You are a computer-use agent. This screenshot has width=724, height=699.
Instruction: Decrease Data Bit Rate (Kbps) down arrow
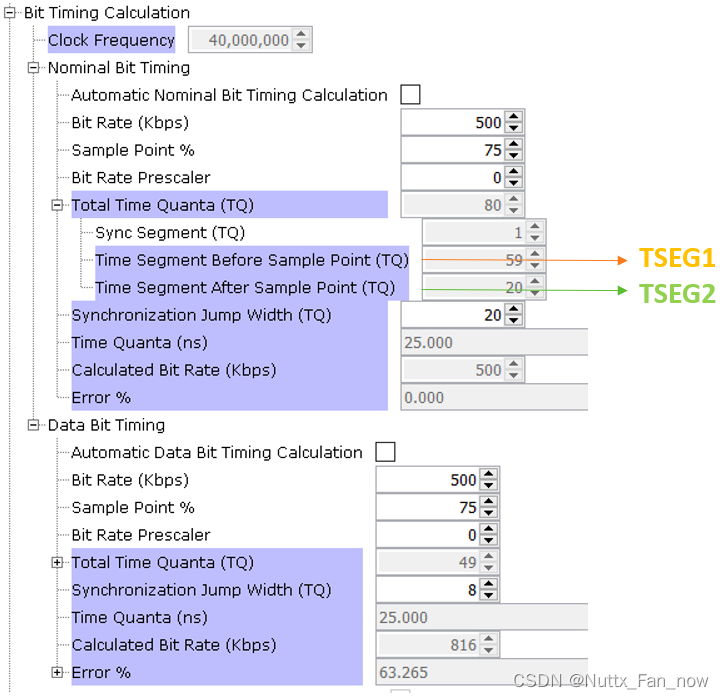click(x=489, y=485)
